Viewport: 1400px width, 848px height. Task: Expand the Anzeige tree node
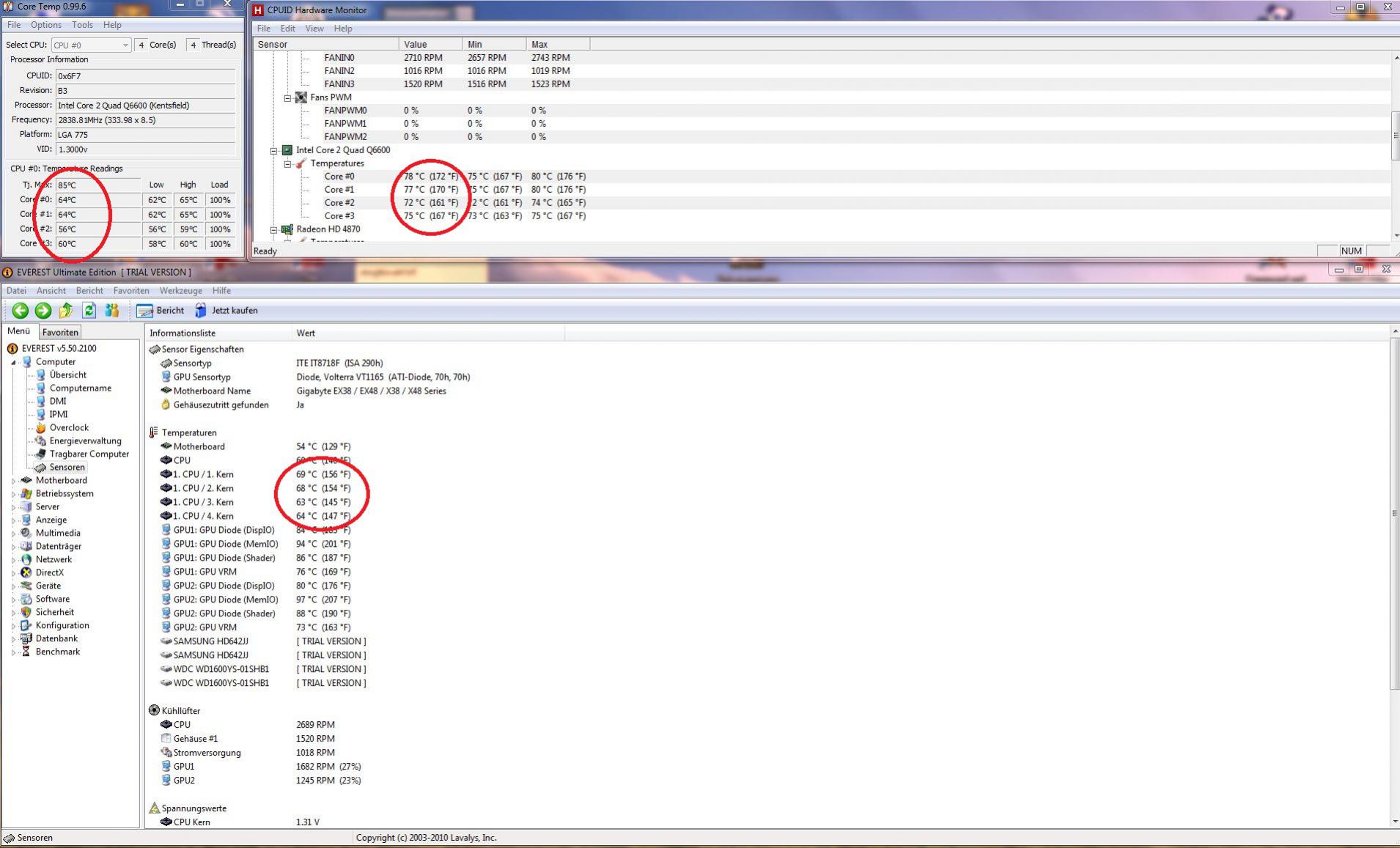tap(13, 521)
